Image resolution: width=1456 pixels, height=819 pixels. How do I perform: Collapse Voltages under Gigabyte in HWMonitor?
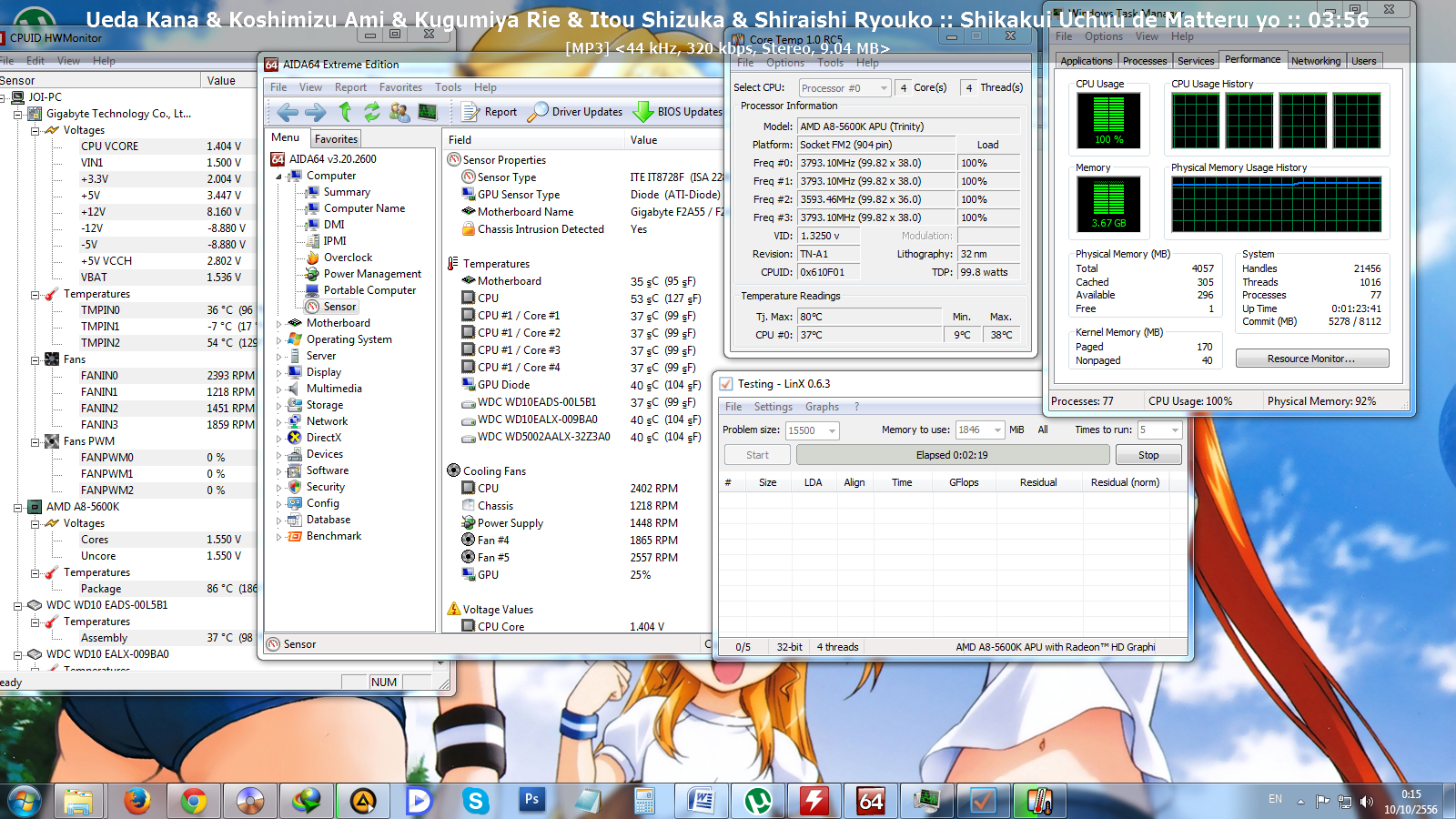tap(35, 131)
